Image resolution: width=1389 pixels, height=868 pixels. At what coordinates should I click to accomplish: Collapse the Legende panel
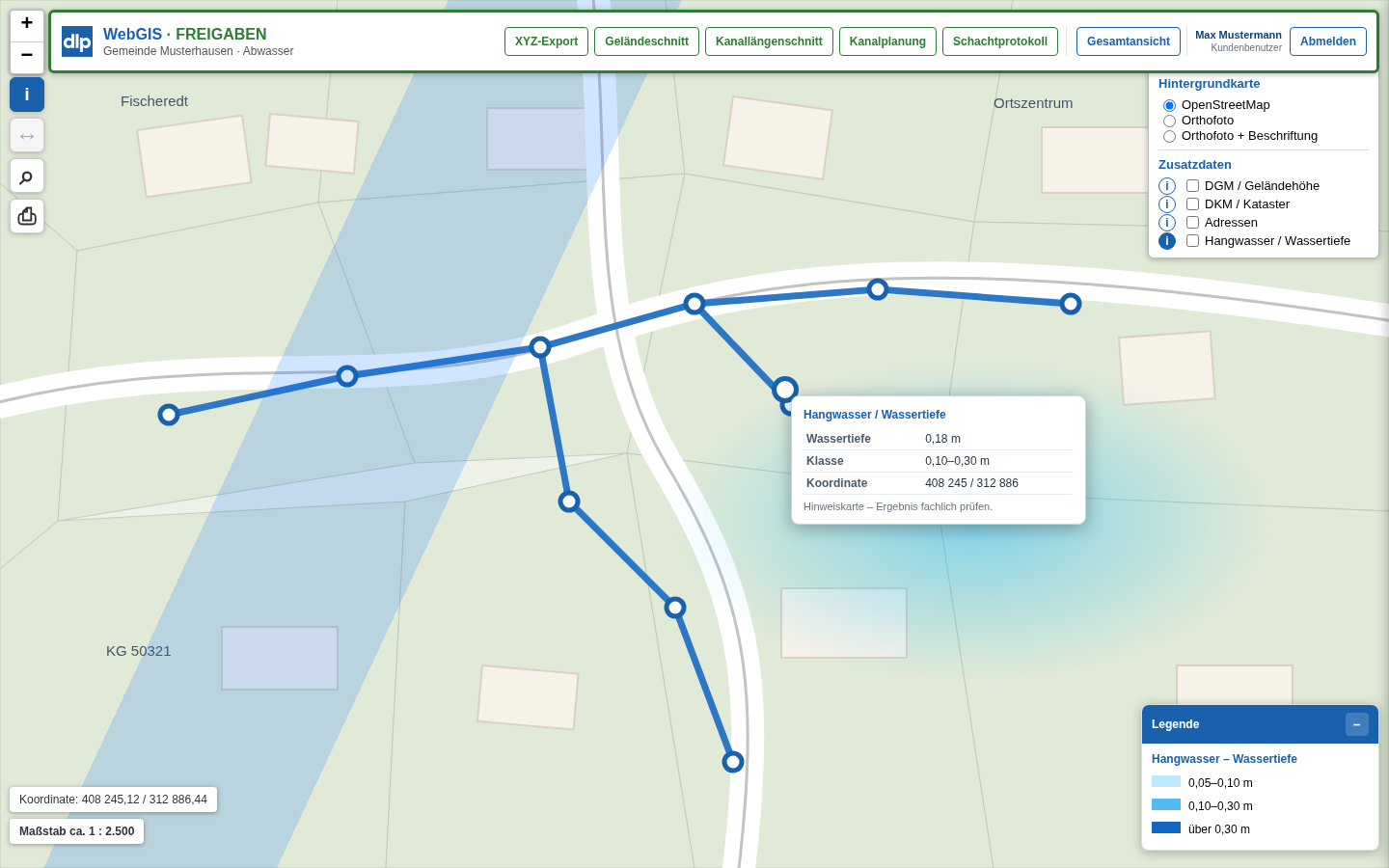point(1357,724)
